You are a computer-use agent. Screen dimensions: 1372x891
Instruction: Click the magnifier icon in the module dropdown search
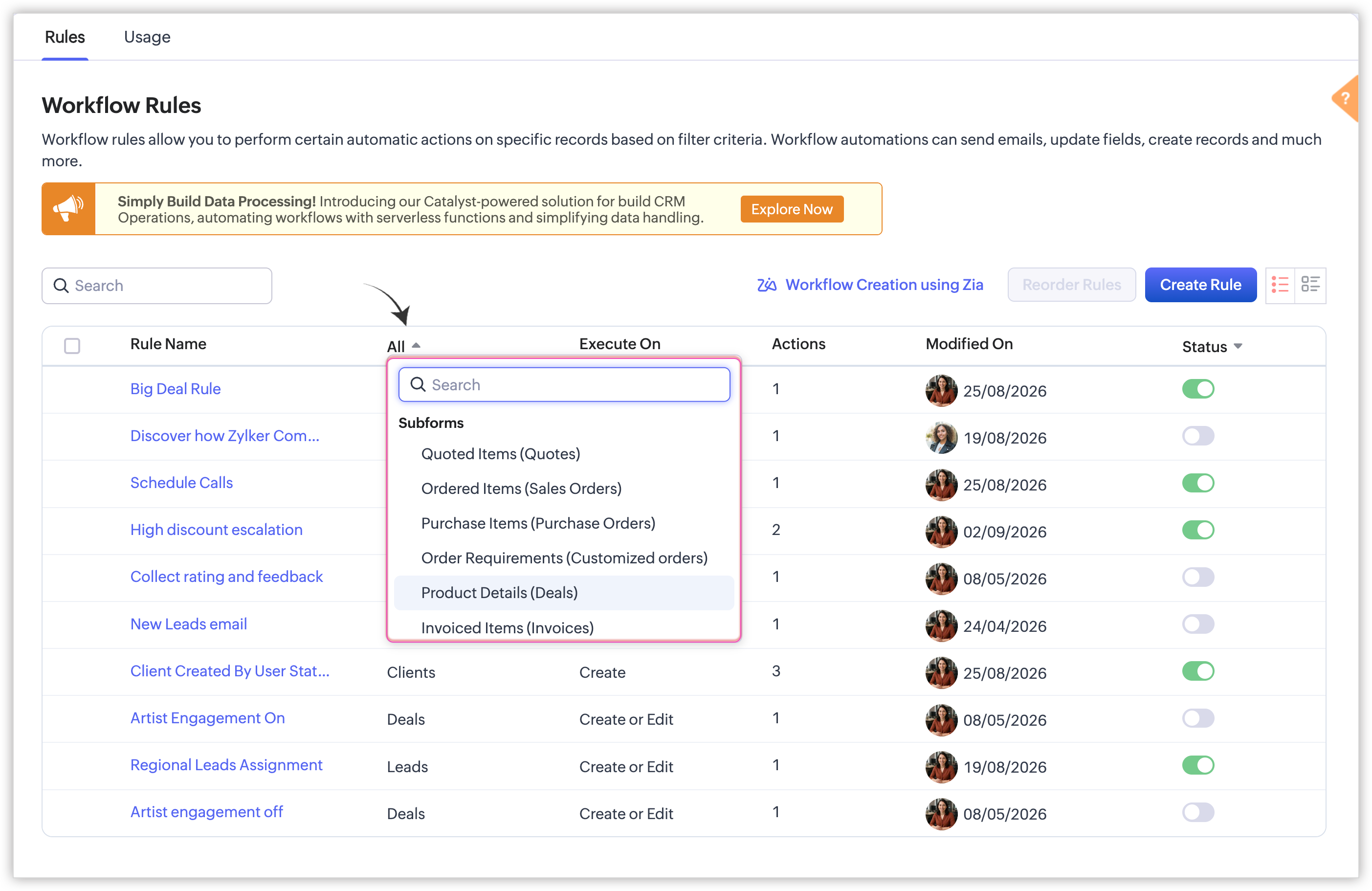coord(418,385)
